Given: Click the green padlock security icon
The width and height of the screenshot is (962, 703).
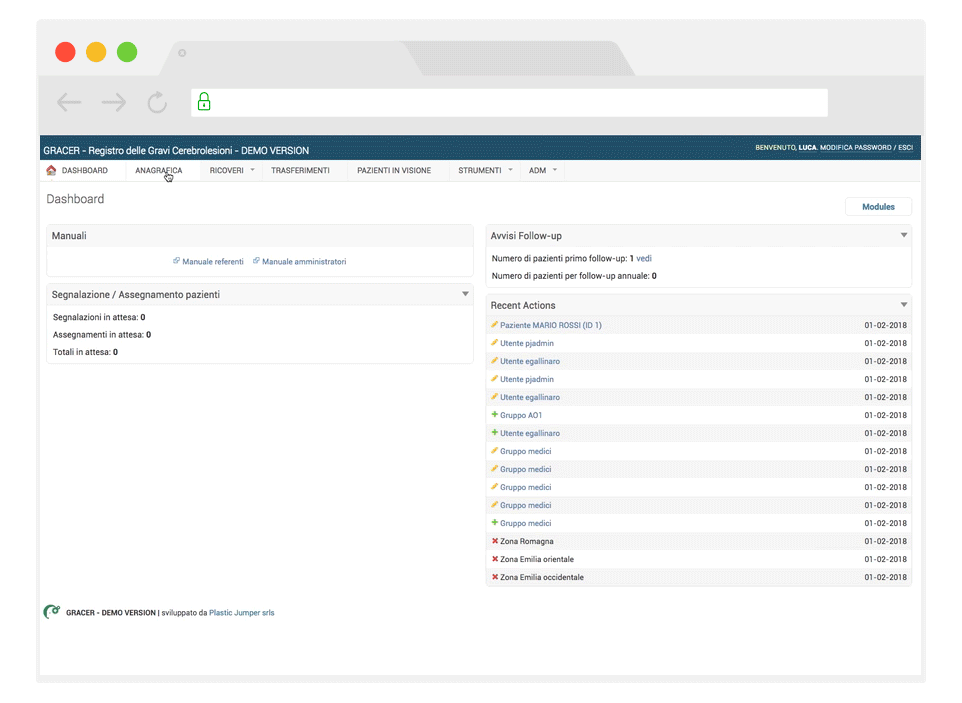Looking at the screenshot, I should point(204,102).
